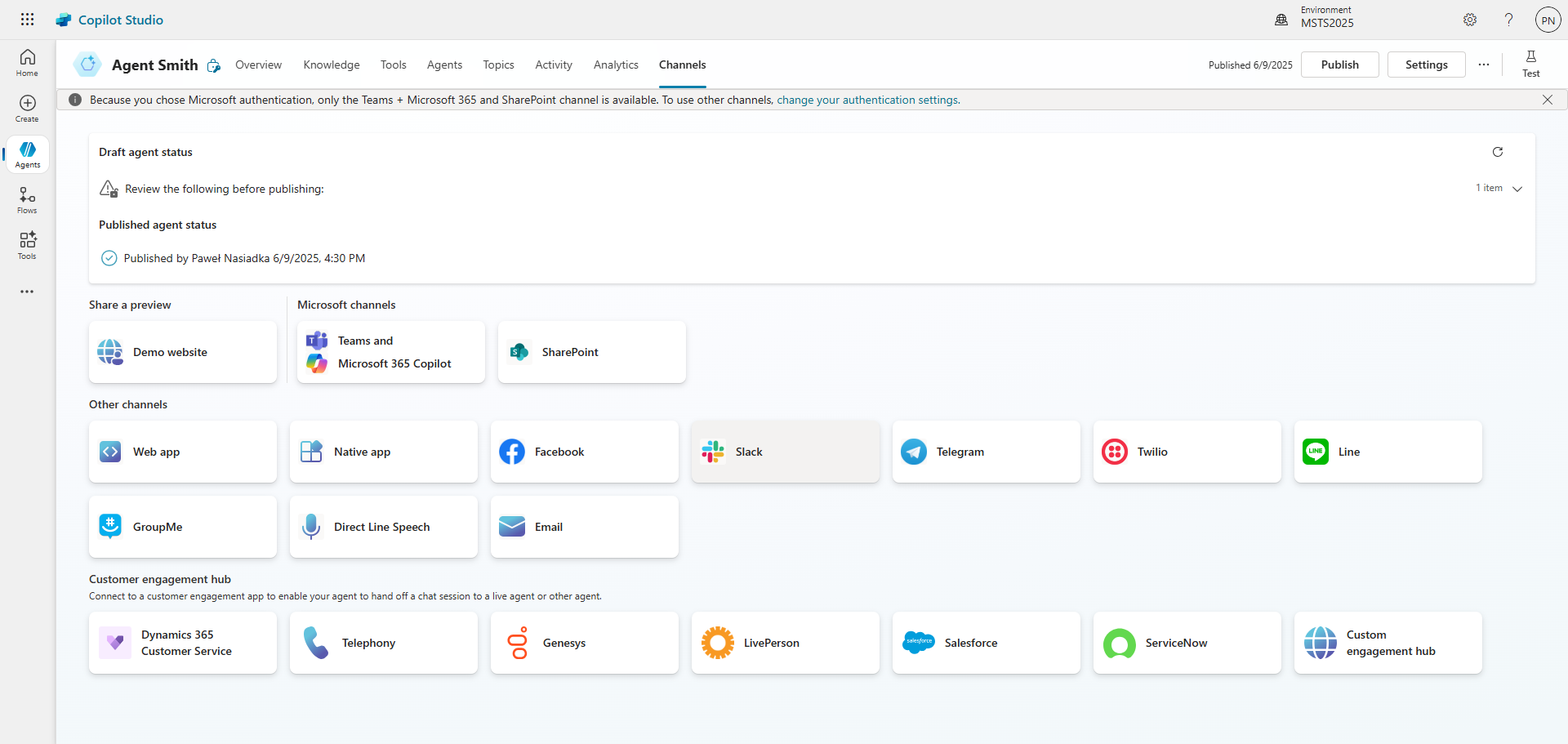Switch to the Knowledge tab
Image resolution: width=1568 pixels, height=744 pixels.
click(331, 65)
